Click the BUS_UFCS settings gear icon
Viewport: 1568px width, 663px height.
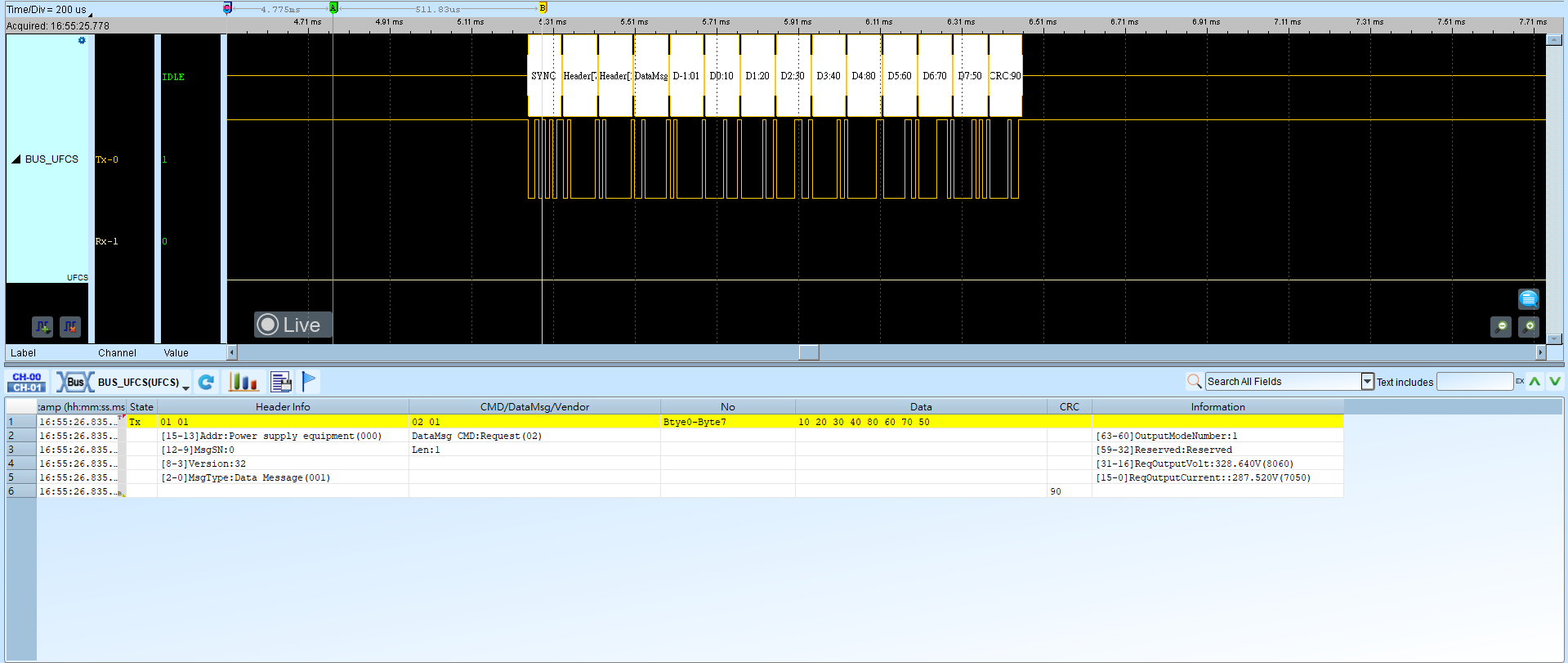pyautogui.click(x=82, y=40)
